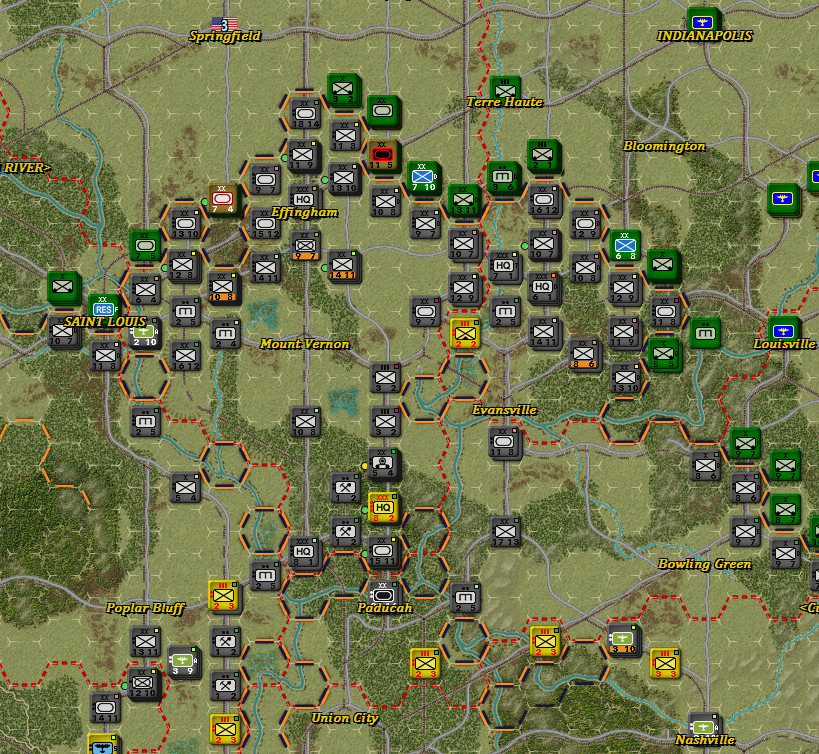Select blue air counter southeast of Bloomington
Screen dimensions: 819x754
(783, 199)
